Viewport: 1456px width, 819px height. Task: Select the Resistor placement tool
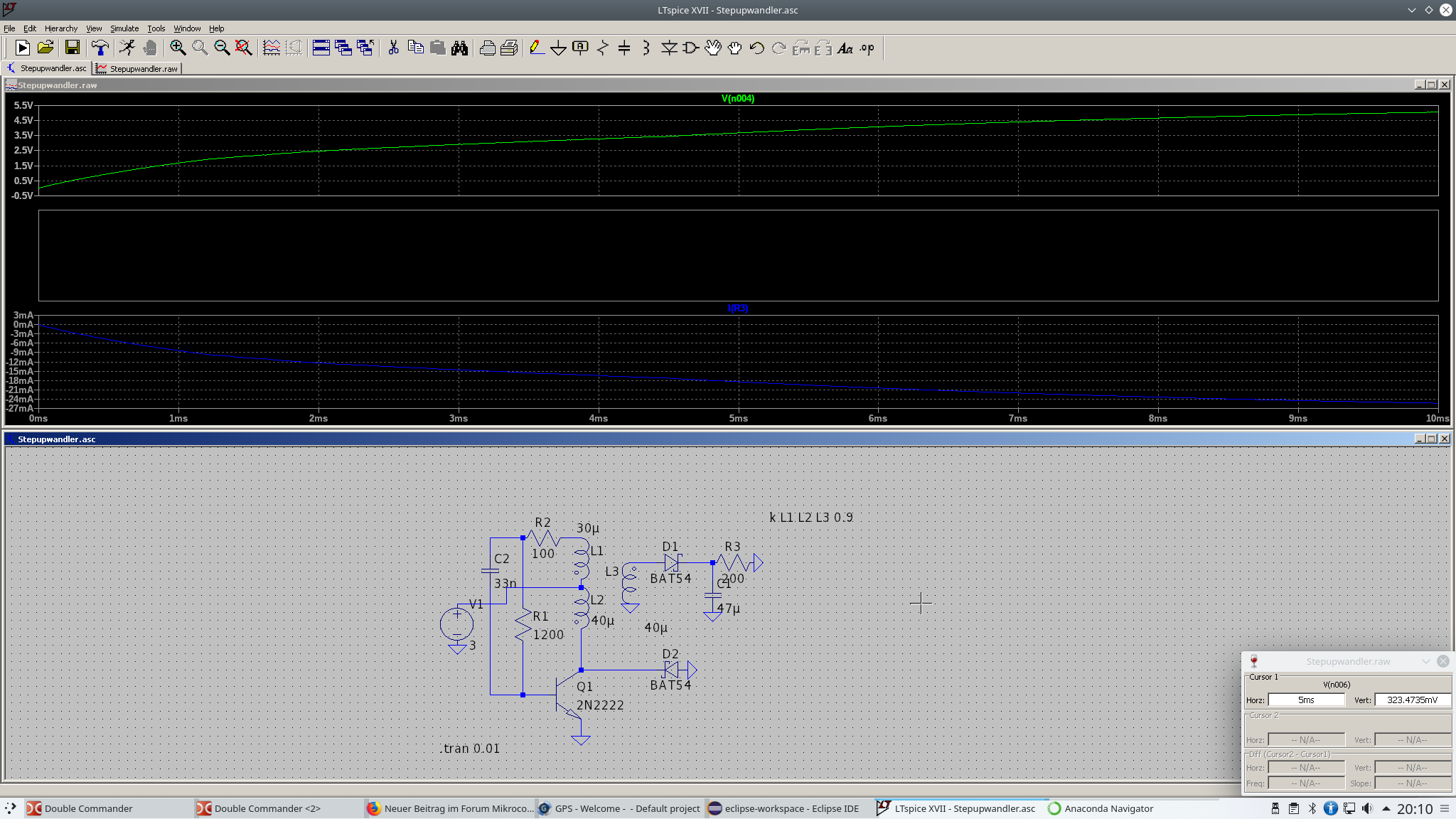pyautogui.click(x=603, y=48)
